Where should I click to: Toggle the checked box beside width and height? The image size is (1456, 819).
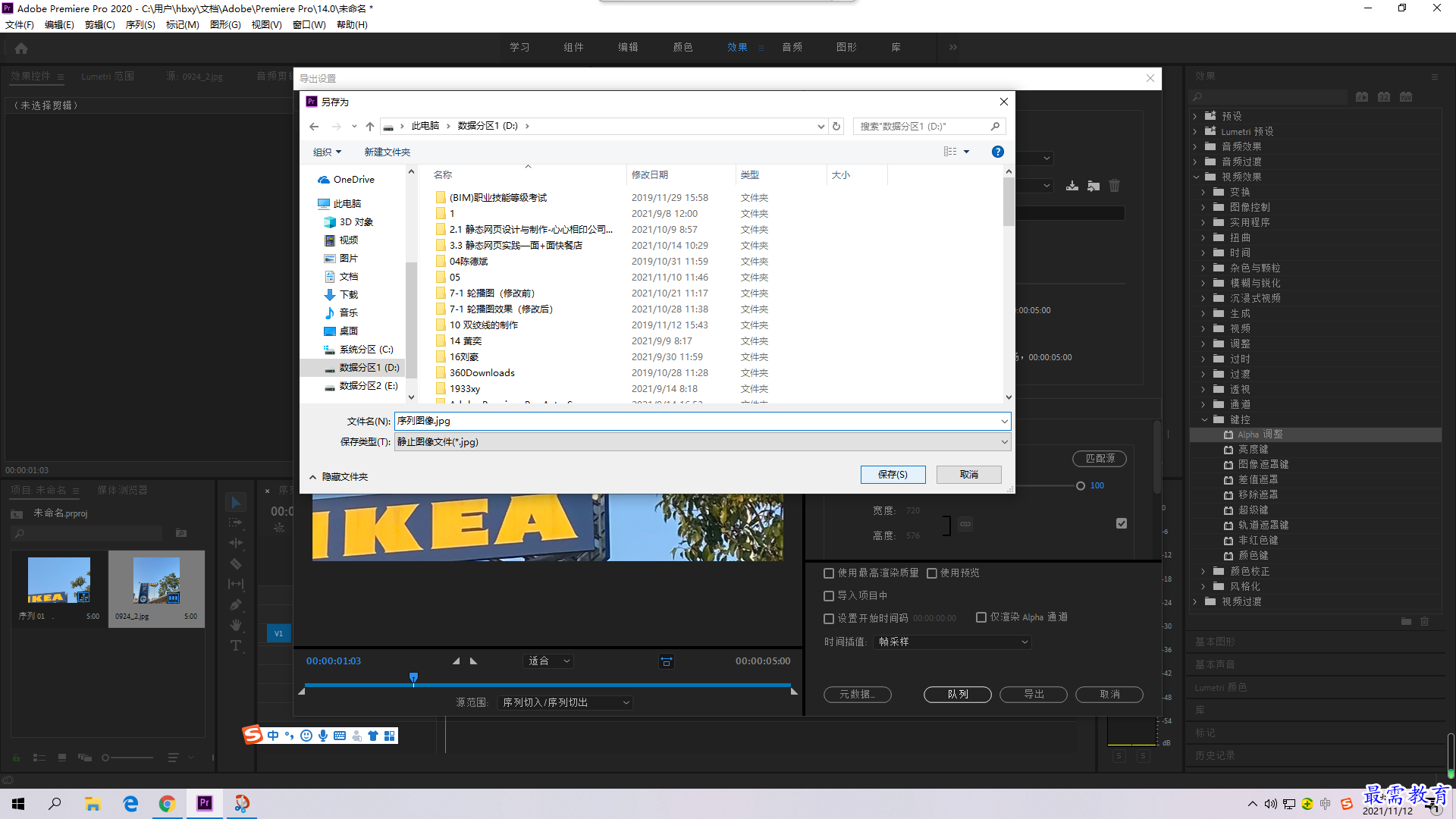[x=1122, y=523]
